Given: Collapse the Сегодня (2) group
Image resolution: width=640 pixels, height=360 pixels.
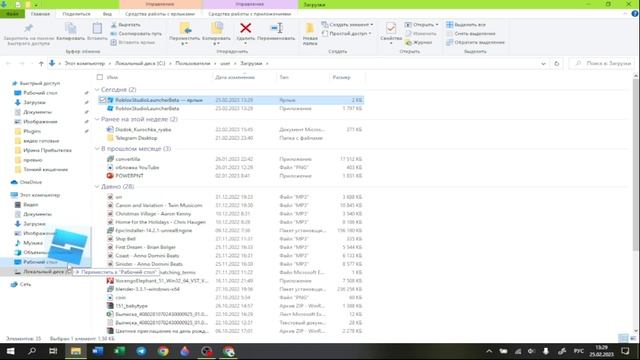Looking at the screenshot, I should coord(97,90).
